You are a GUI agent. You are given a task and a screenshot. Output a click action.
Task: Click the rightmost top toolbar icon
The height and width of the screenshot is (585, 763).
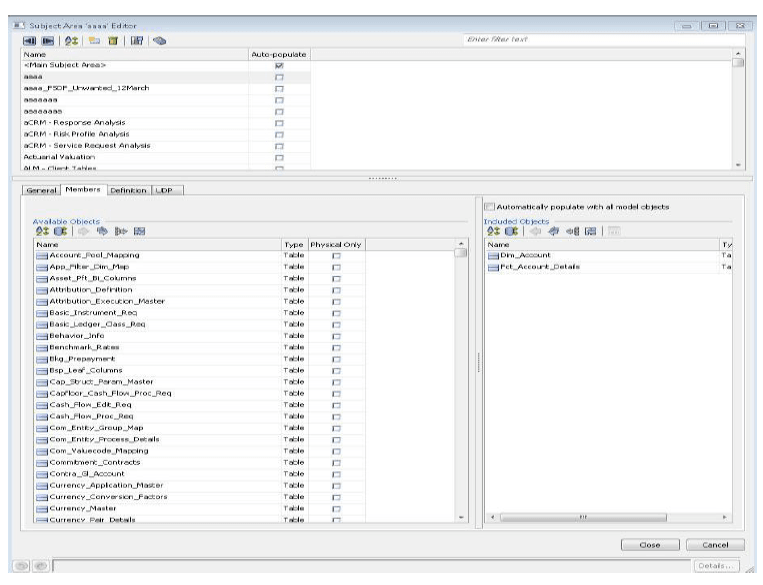tap(160, 41)
